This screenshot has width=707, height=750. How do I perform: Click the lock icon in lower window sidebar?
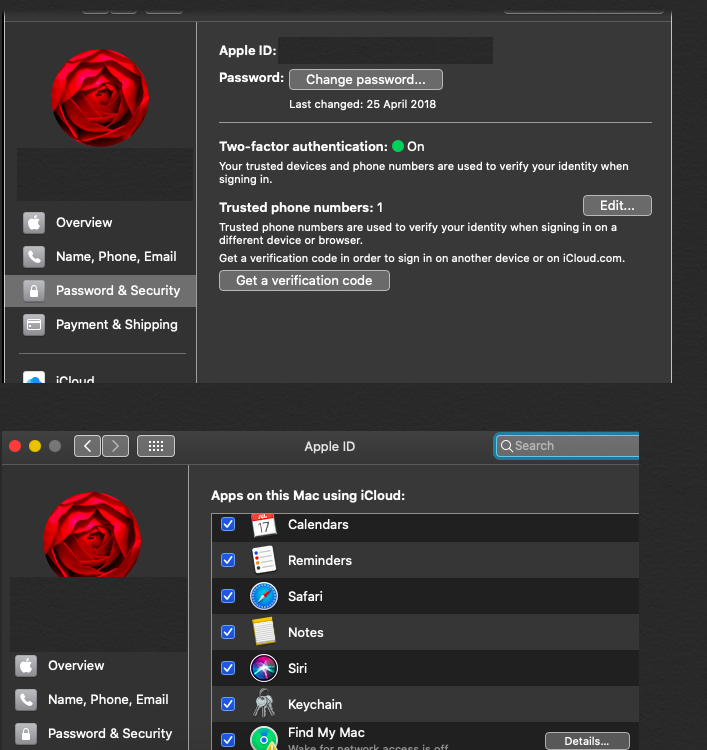coord(26,733)
